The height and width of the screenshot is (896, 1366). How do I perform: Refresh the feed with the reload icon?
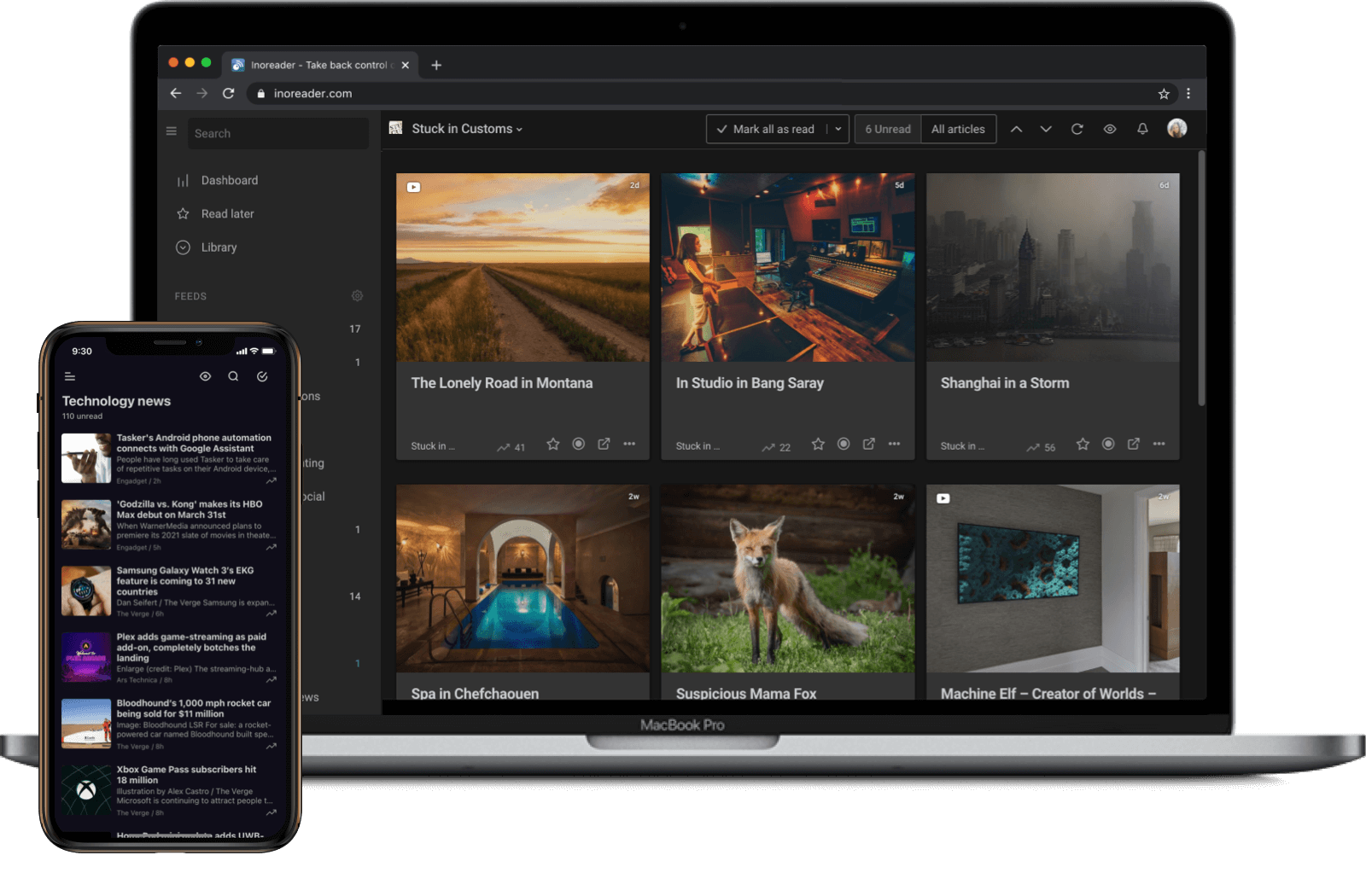1077,129
